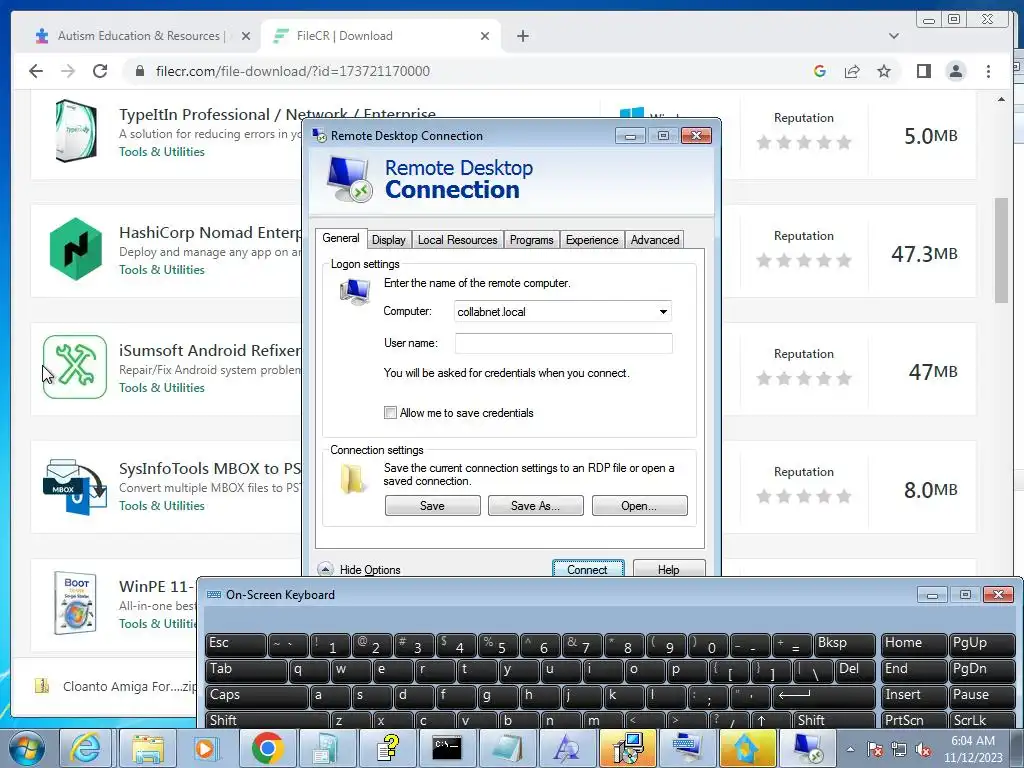Click the on-screen Enter arrow key
Screen dimensions: 1024x768
(824, 696)
